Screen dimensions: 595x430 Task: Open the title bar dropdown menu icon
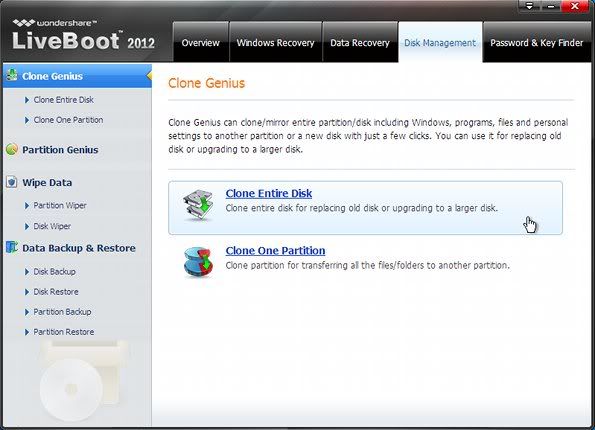point(529,6)
